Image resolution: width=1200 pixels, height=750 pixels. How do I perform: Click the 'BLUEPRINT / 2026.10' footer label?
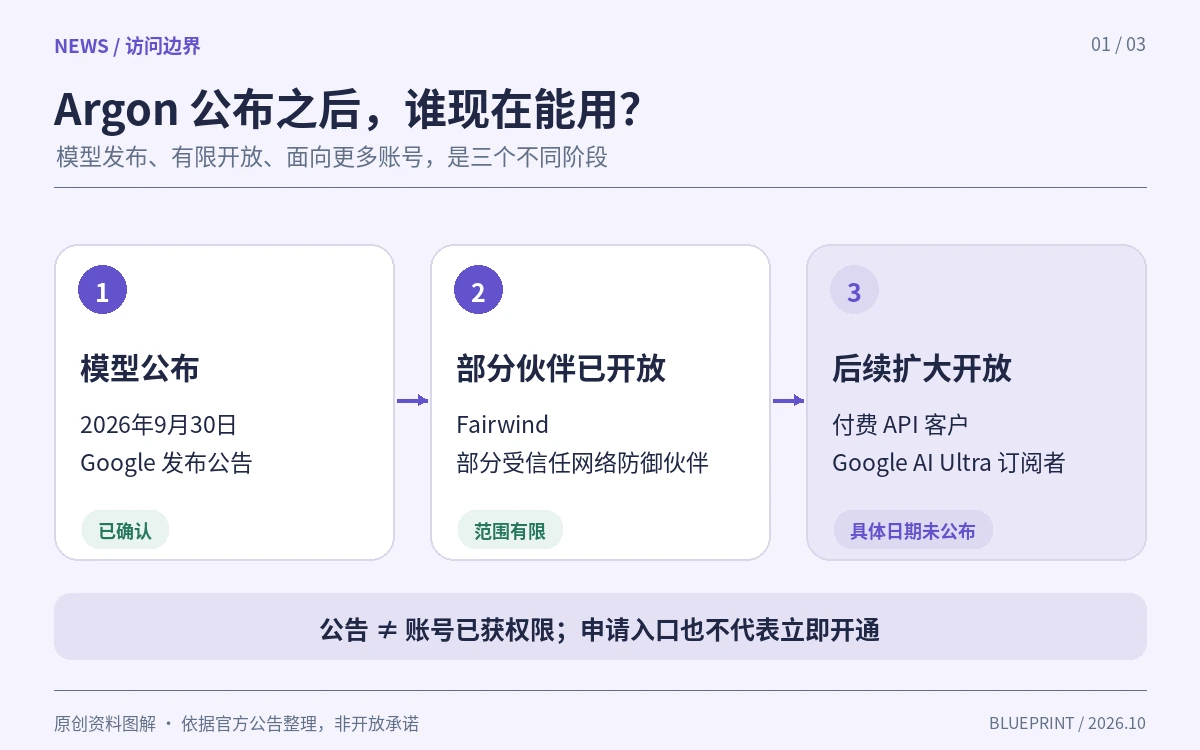coord(1068,723)
